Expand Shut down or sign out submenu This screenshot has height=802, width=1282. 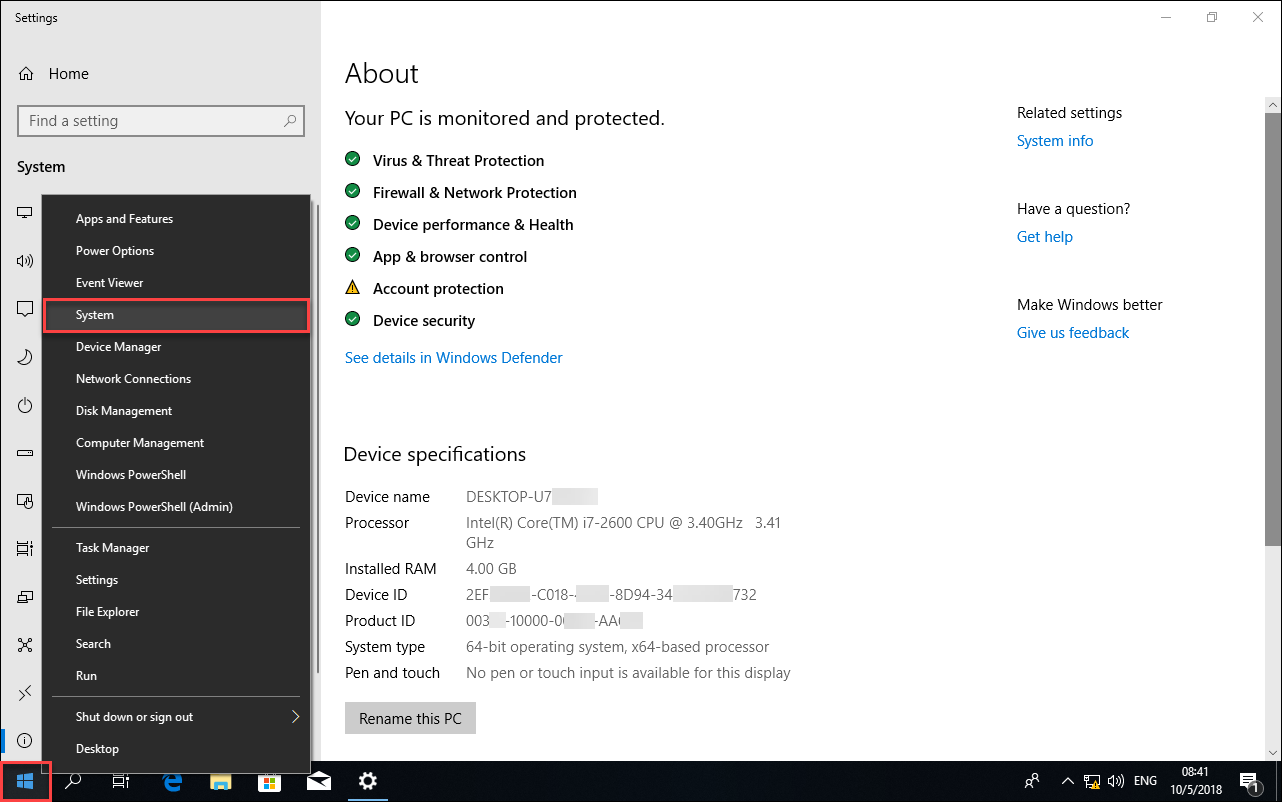[176, 717]
